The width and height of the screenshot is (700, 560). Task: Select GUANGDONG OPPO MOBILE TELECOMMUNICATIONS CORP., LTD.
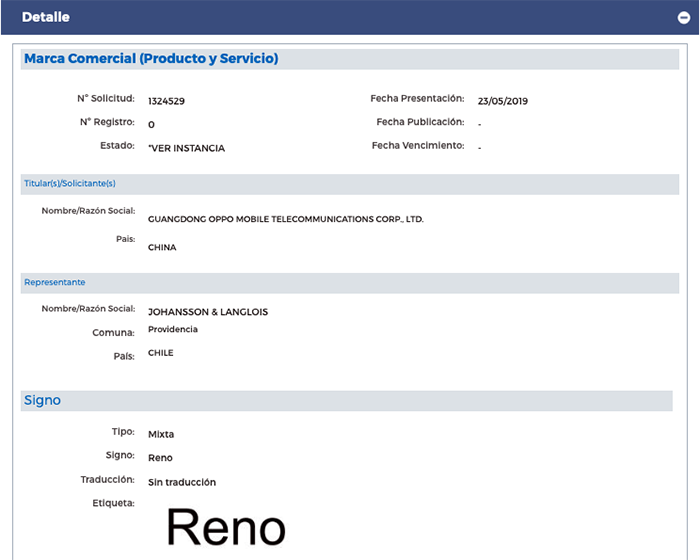click(286, 219)
